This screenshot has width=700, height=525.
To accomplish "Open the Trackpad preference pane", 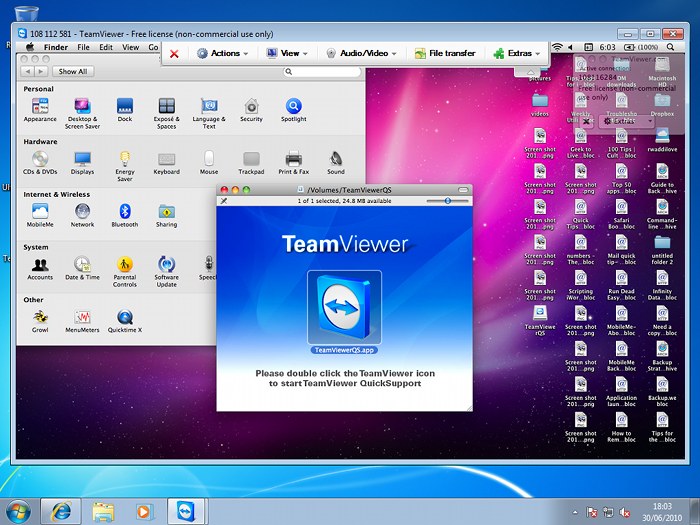I will [x=251, y=162].
